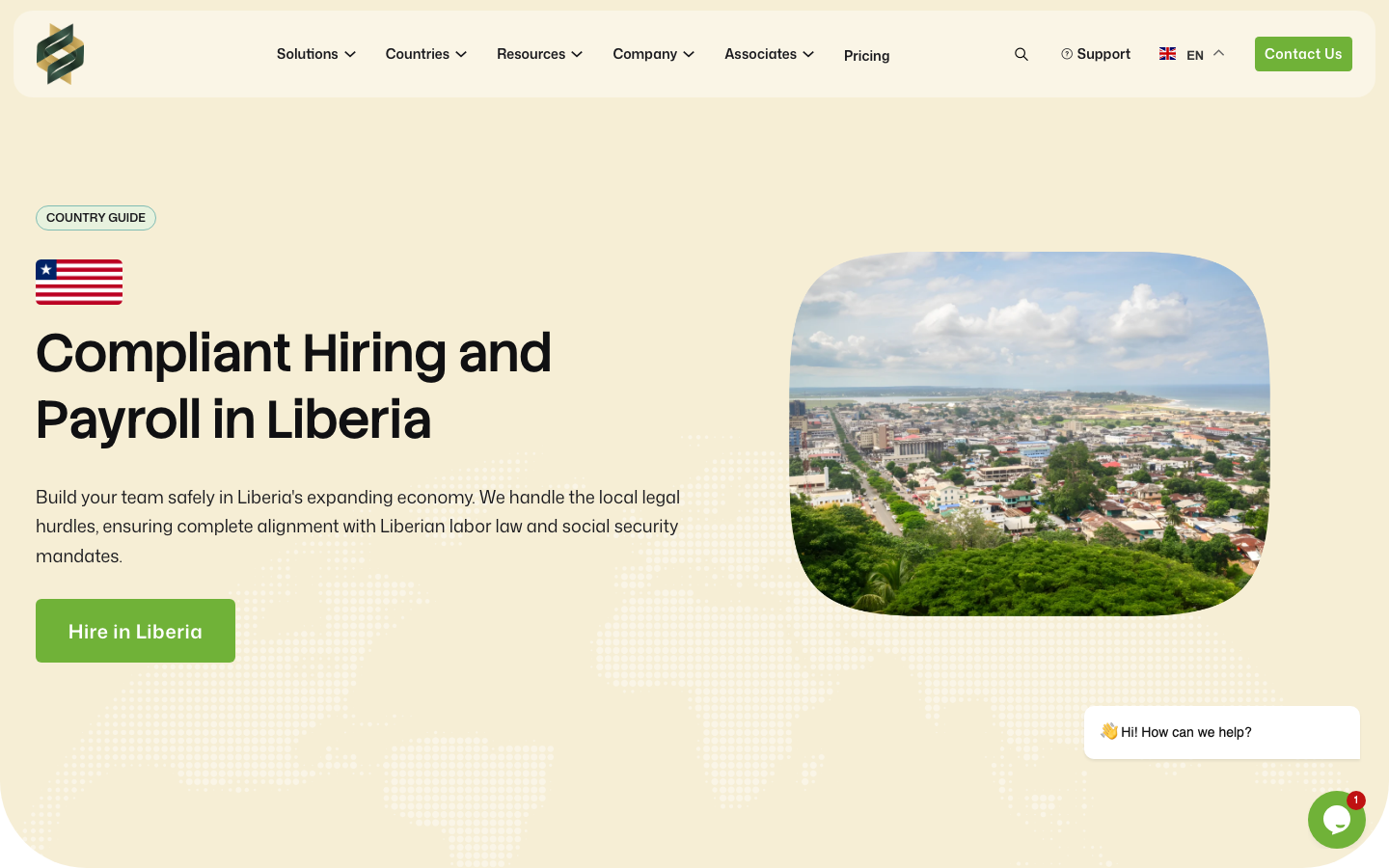Viewport: 1389px width, 868px height.
Task: Click the Contact Us button
Action: coord(1303,54)
